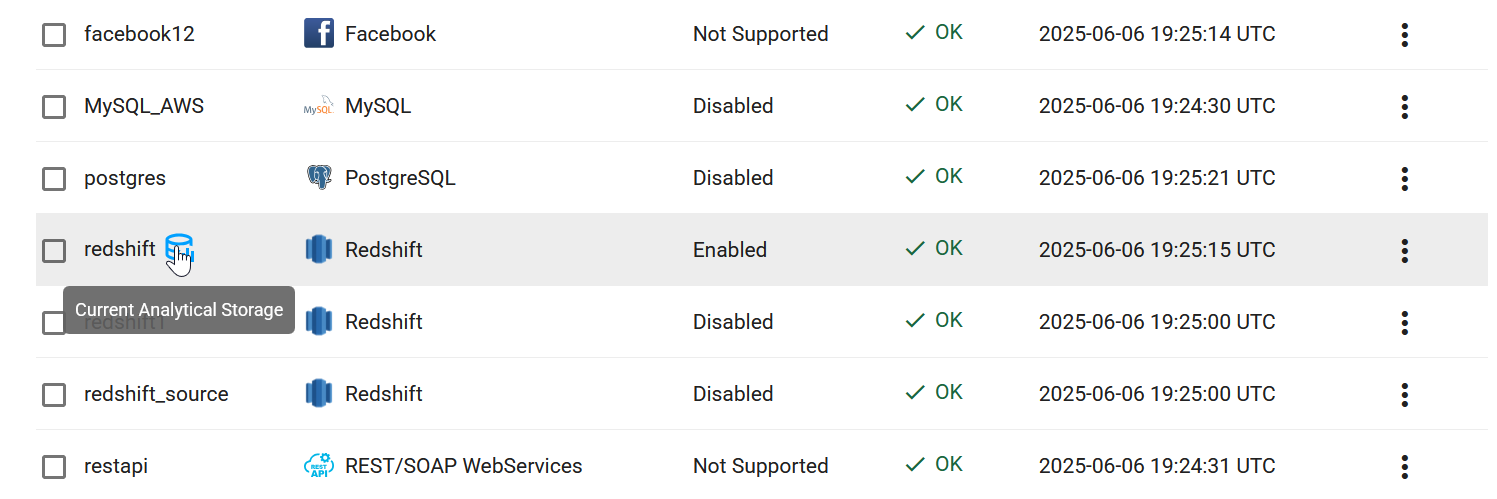The height and width of the screenshot is (499, 1497).
Task: Click the Facebook logo icon
Action: click(x=318, y=34)
